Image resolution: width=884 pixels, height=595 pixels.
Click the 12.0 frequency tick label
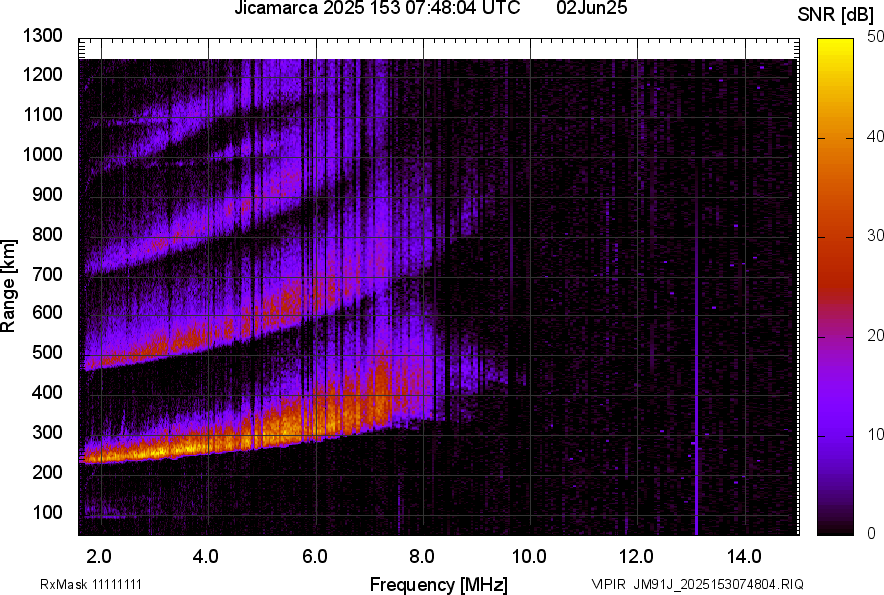(x=637, y=557)
